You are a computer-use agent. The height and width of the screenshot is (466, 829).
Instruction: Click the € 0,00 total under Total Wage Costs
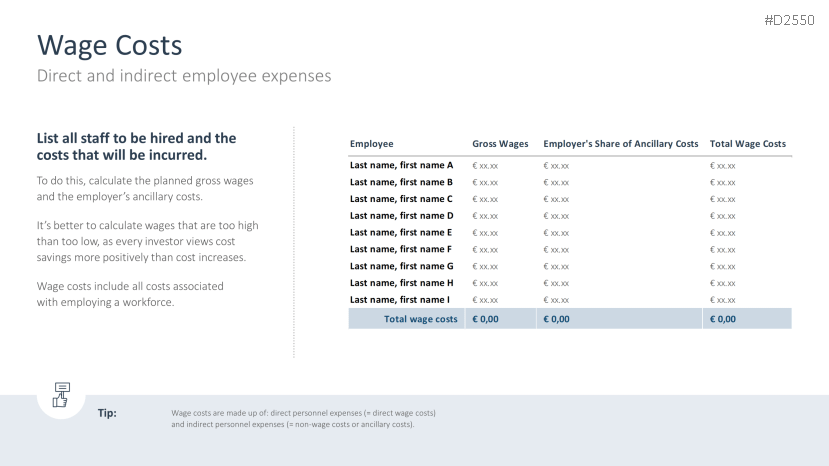coord(723,319)
